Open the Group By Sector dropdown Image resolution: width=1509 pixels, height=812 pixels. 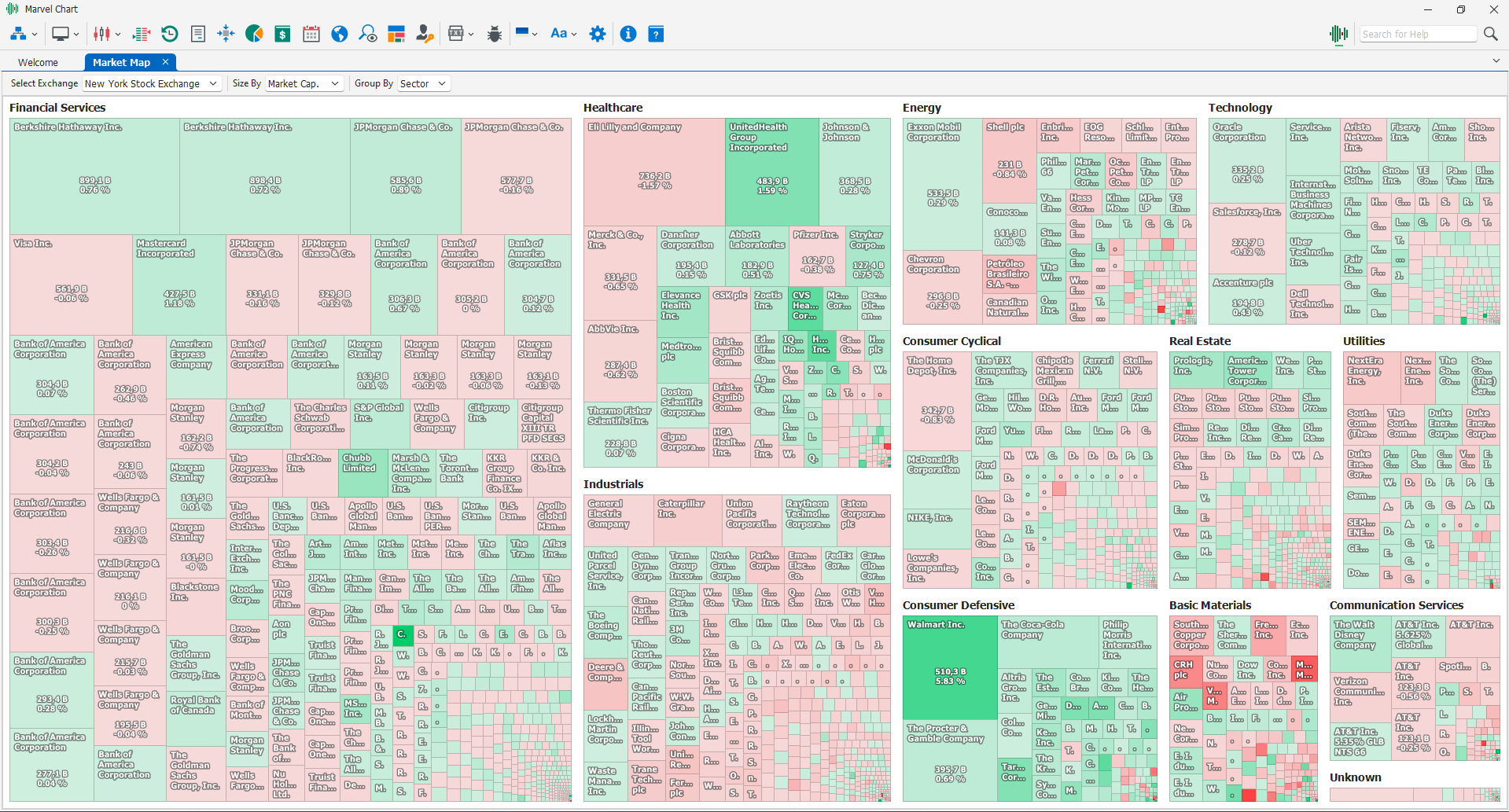coord(423,83)
